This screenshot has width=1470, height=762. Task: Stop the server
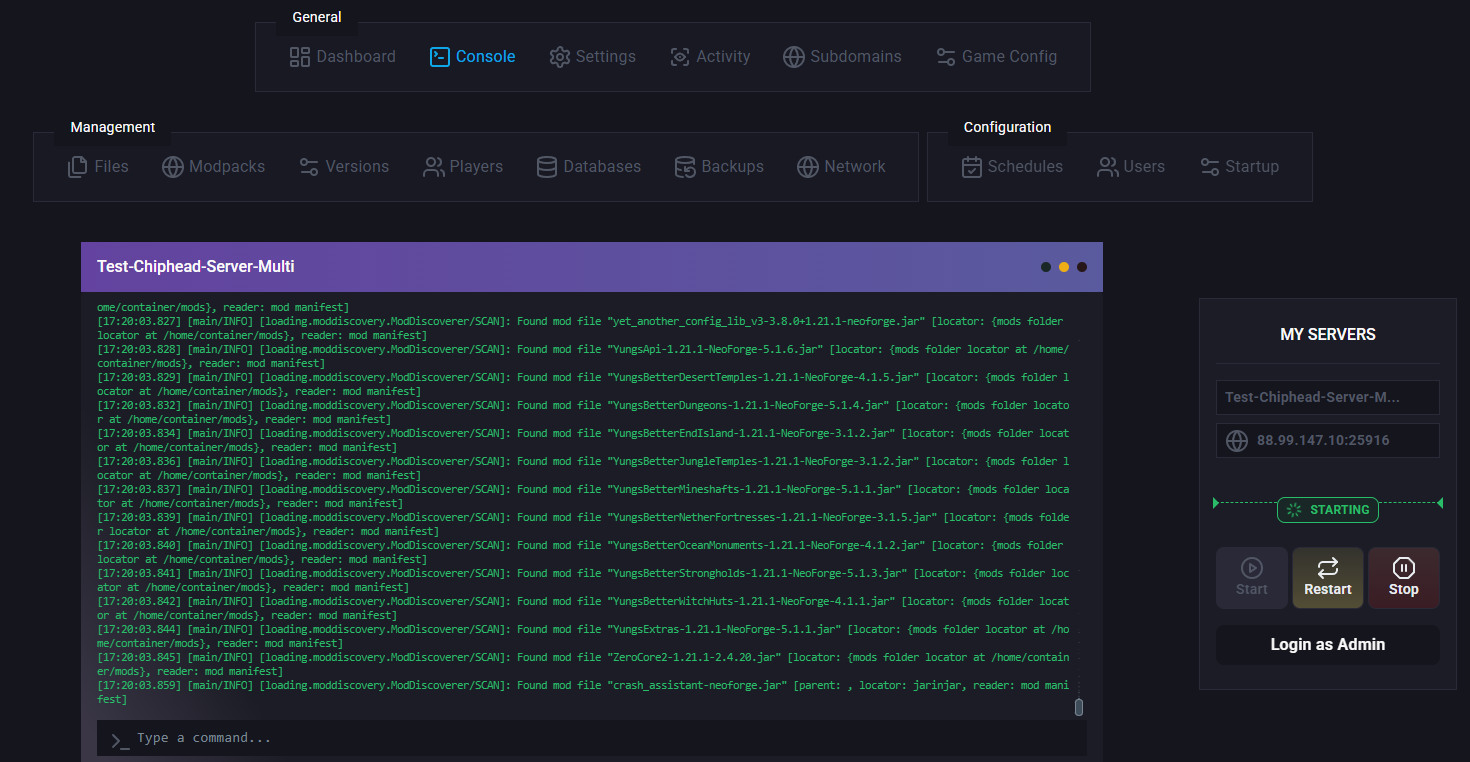pyautogui.click(x=1403, y=577)
